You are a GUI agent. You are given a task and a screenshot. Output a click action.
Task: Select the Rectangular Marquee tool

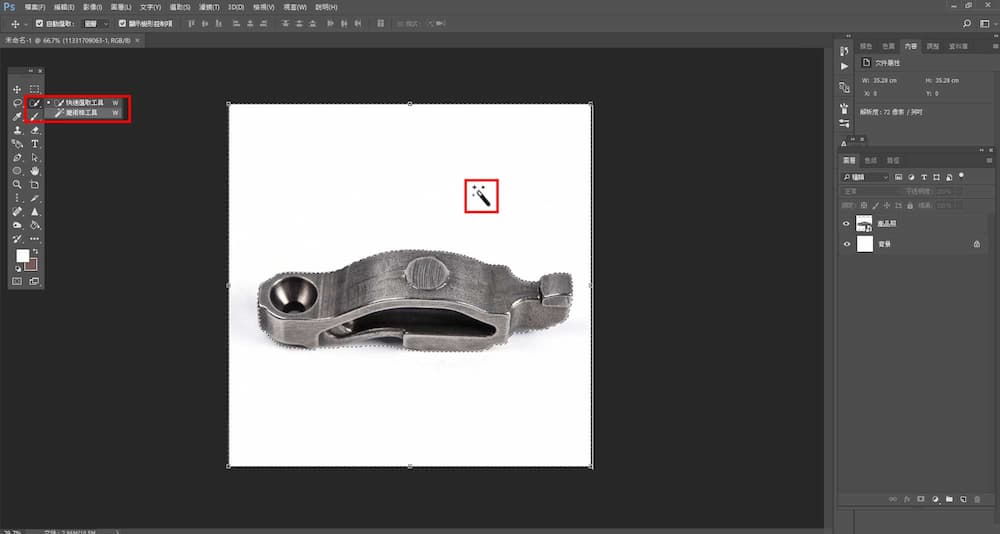point(34,89)
